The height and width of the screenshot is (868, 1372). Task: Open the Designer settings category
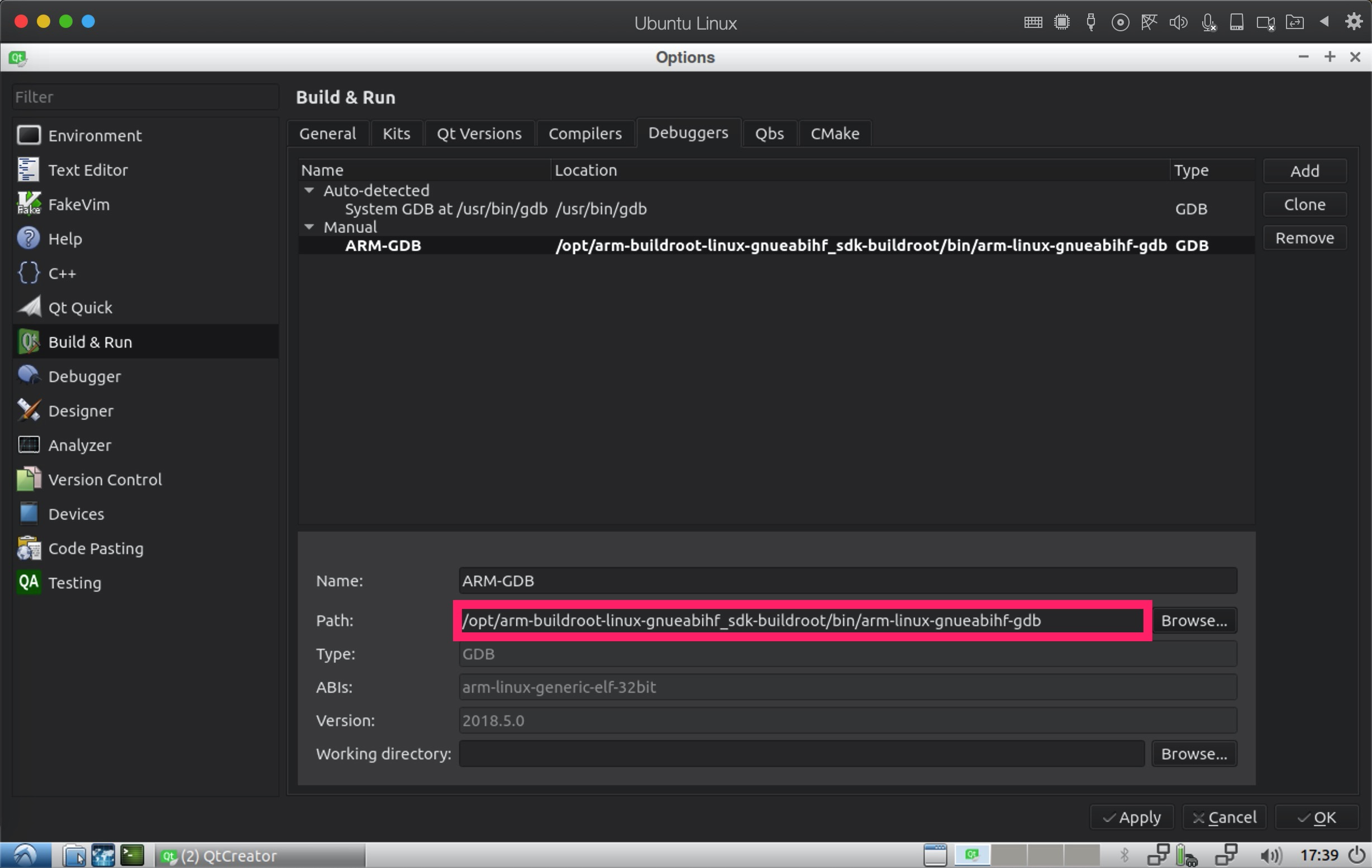[145, 411]
